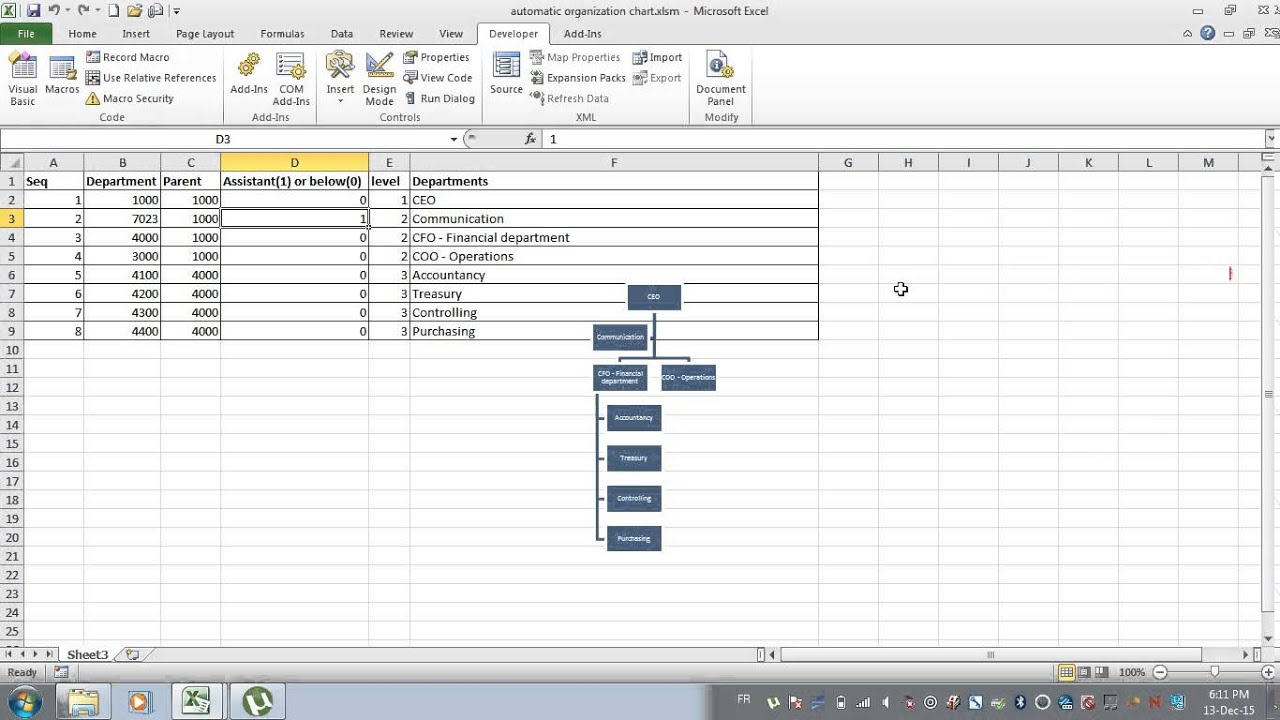Open the Undo history dropdown arrow
1280x720 pixels.
(68, 11)
